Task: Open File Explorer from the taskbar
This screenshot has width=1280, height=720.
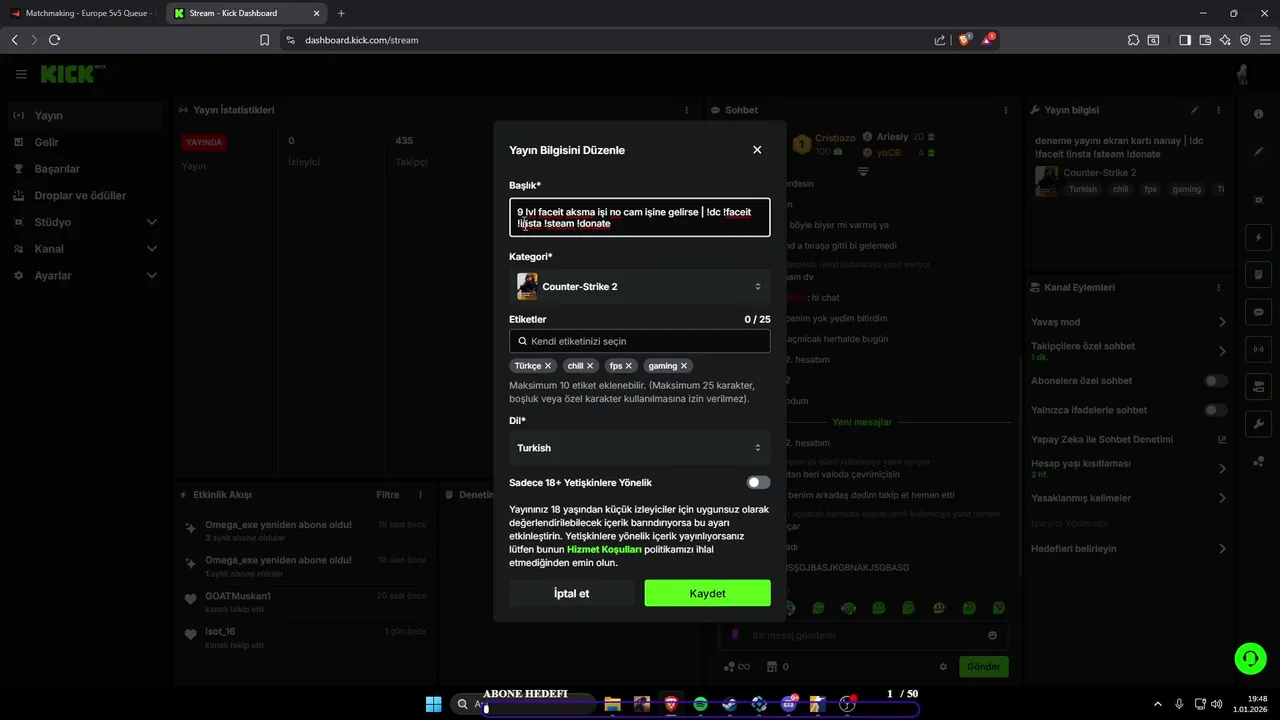Action: pyautogui.click(x=612, y=704)
